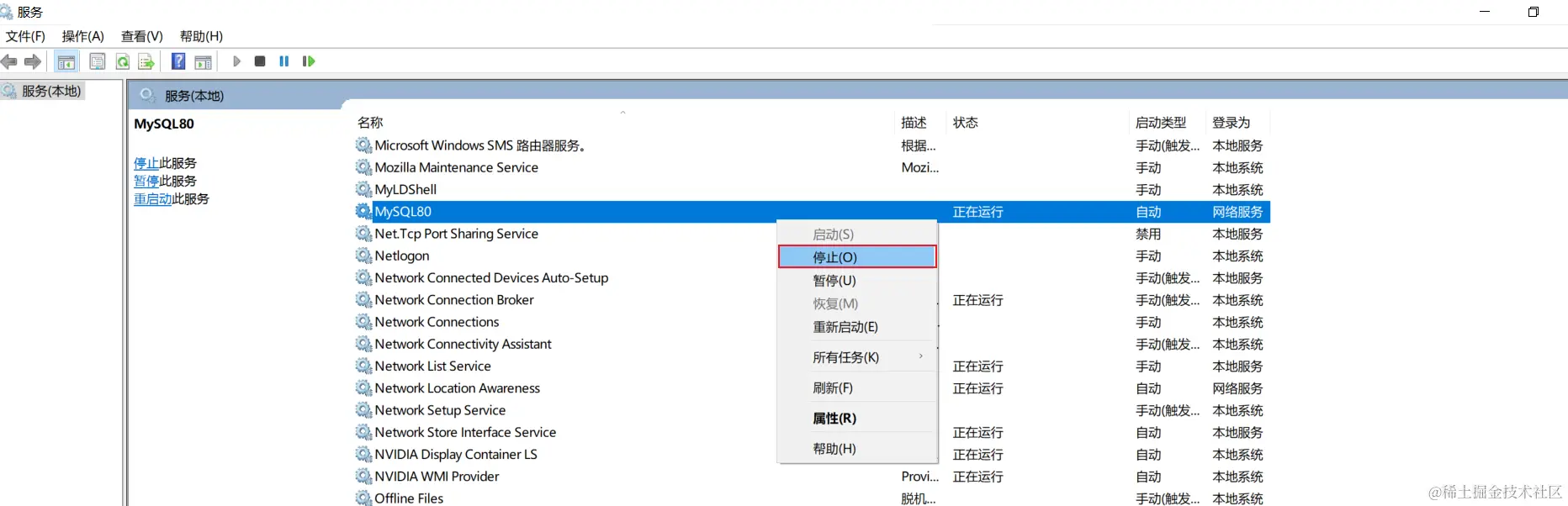Select the MyLDShell service name
Viewport: 1568px width, 506px height.
coord(405,189)
